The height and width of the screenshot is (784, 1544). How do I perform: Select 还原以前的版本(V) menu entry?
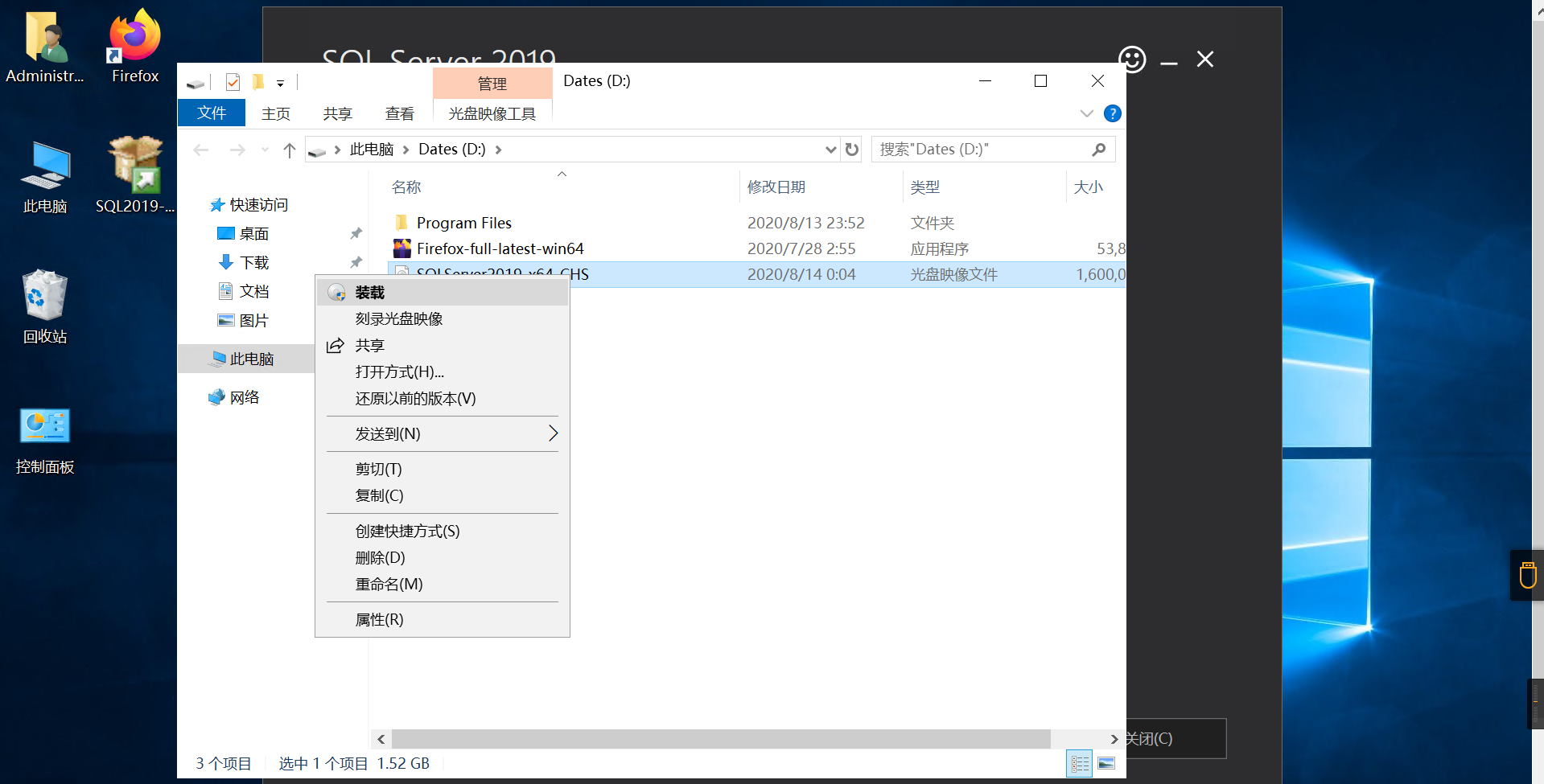pyautogui.click(x=443, y=399)
